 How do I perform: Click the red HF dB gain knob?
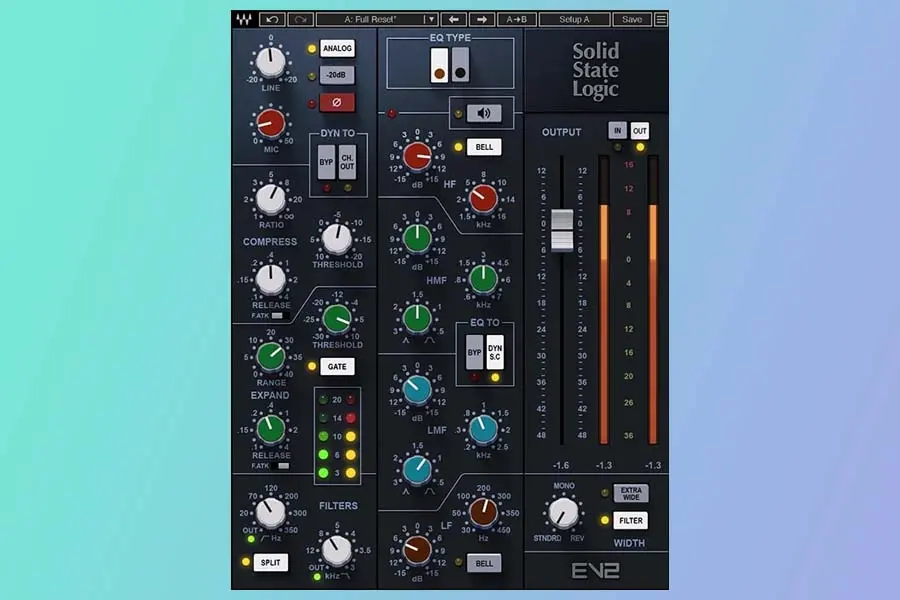pos(417,156)
